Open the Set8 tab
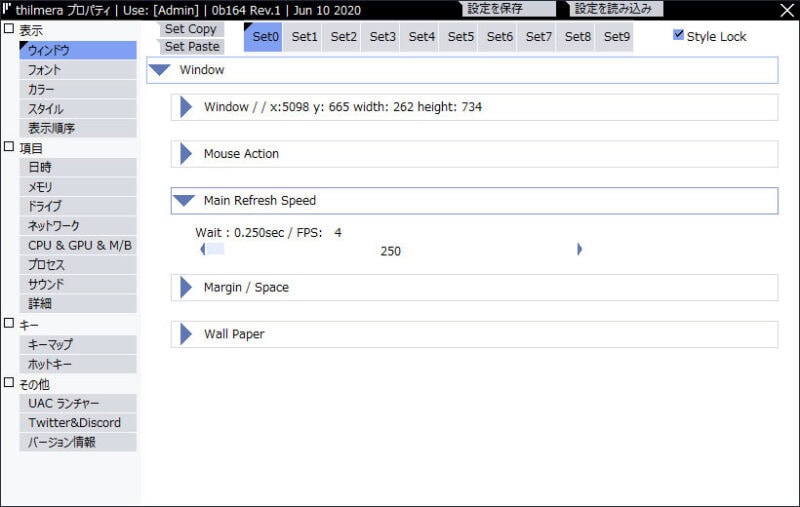 (x=576, y=37)
